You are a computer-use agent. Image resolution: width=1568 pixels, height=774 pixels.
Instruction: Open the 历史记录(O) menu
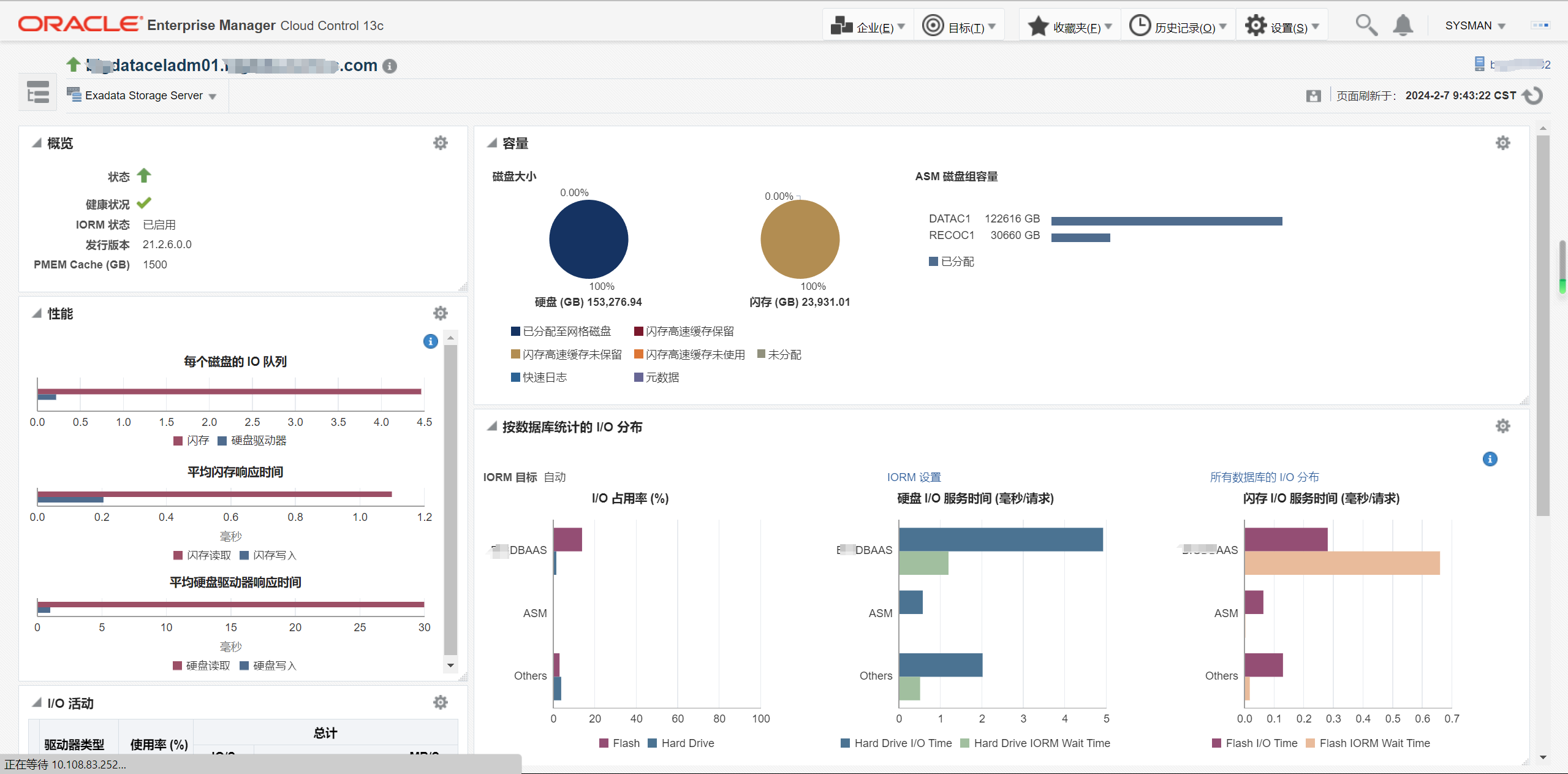(x=1178, y=26)
